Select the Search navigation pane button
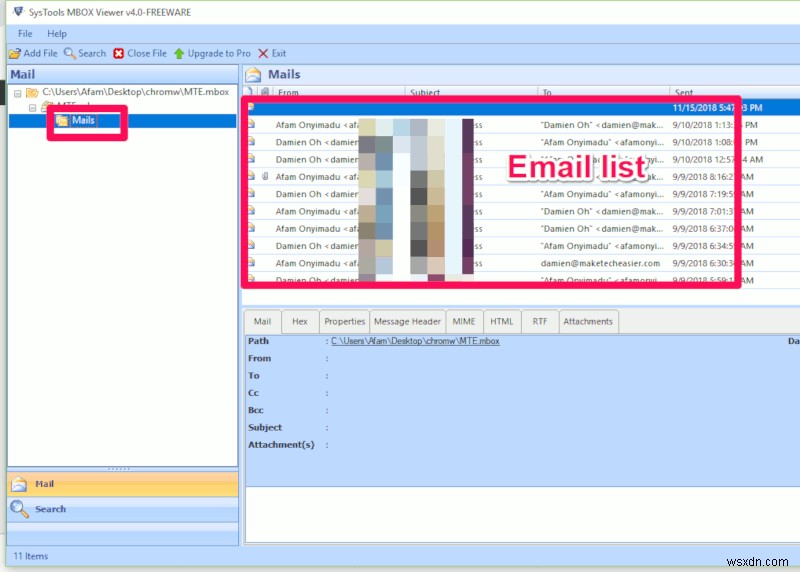Image resolution: width=800 pixels, height=572 pixels. pyautogui.click(x=122, y=509)
